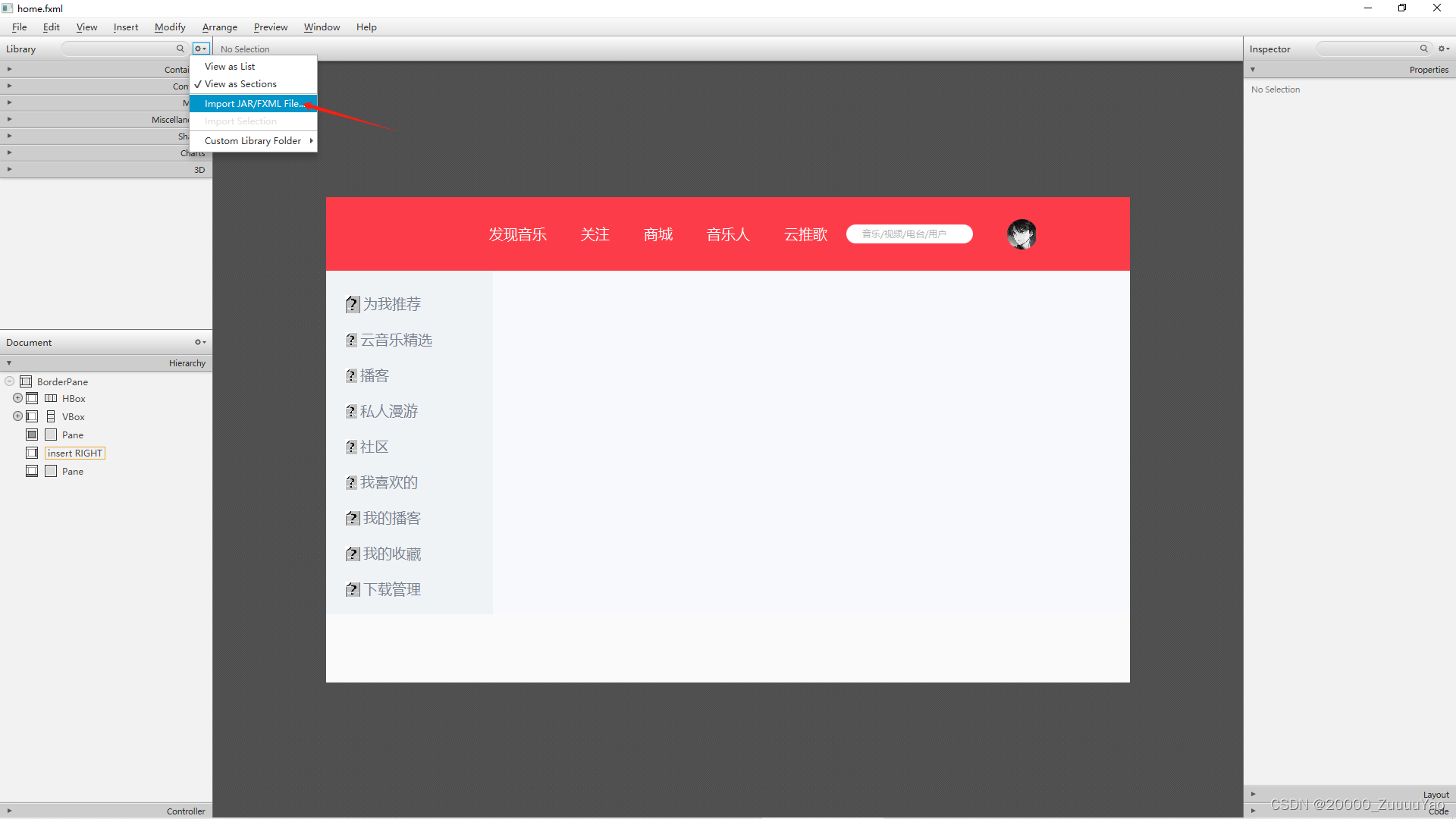Click the 音乐/视频/电台/用户 search field
1456x819 pixels.
pyautogui.click(x=909, y=234)
